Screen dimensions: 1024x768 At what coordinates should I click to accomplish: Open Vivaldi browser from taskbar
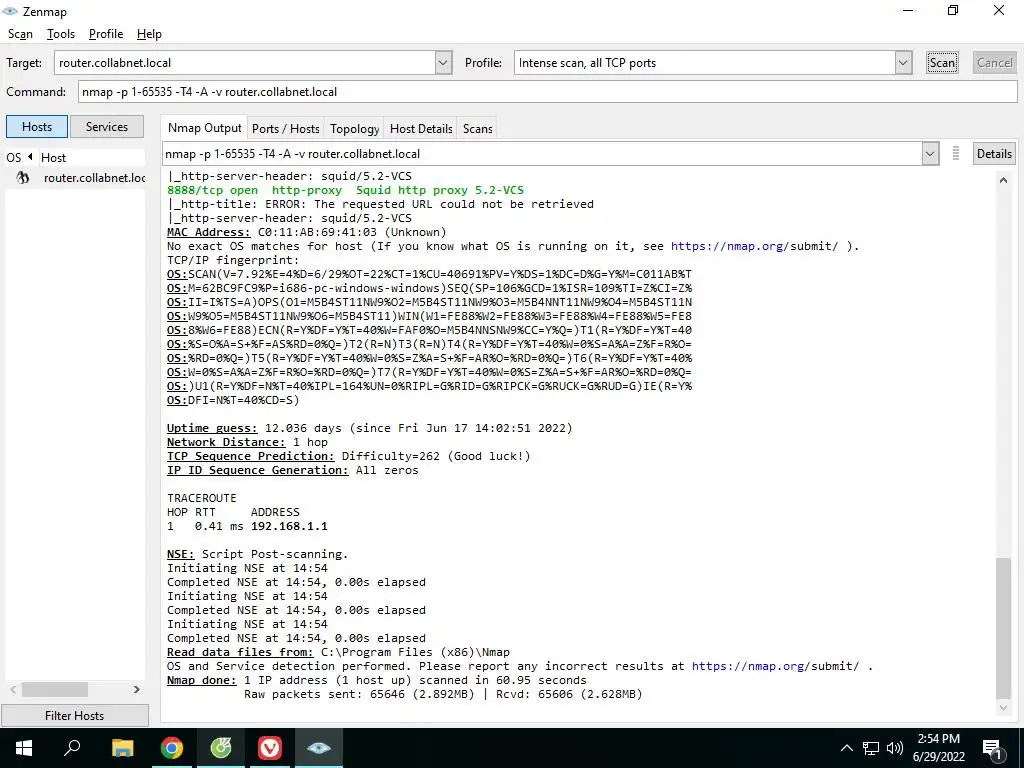click(269, 748)
